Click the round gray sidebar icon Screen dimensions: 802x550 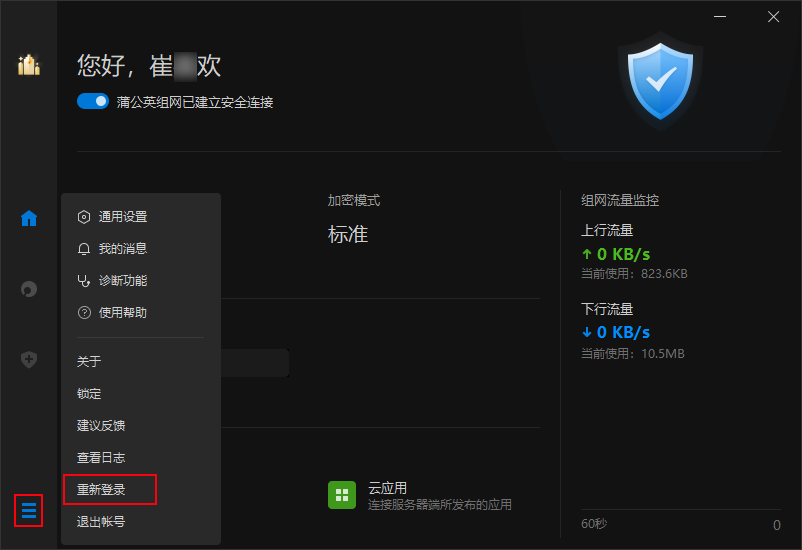(29, 290)
